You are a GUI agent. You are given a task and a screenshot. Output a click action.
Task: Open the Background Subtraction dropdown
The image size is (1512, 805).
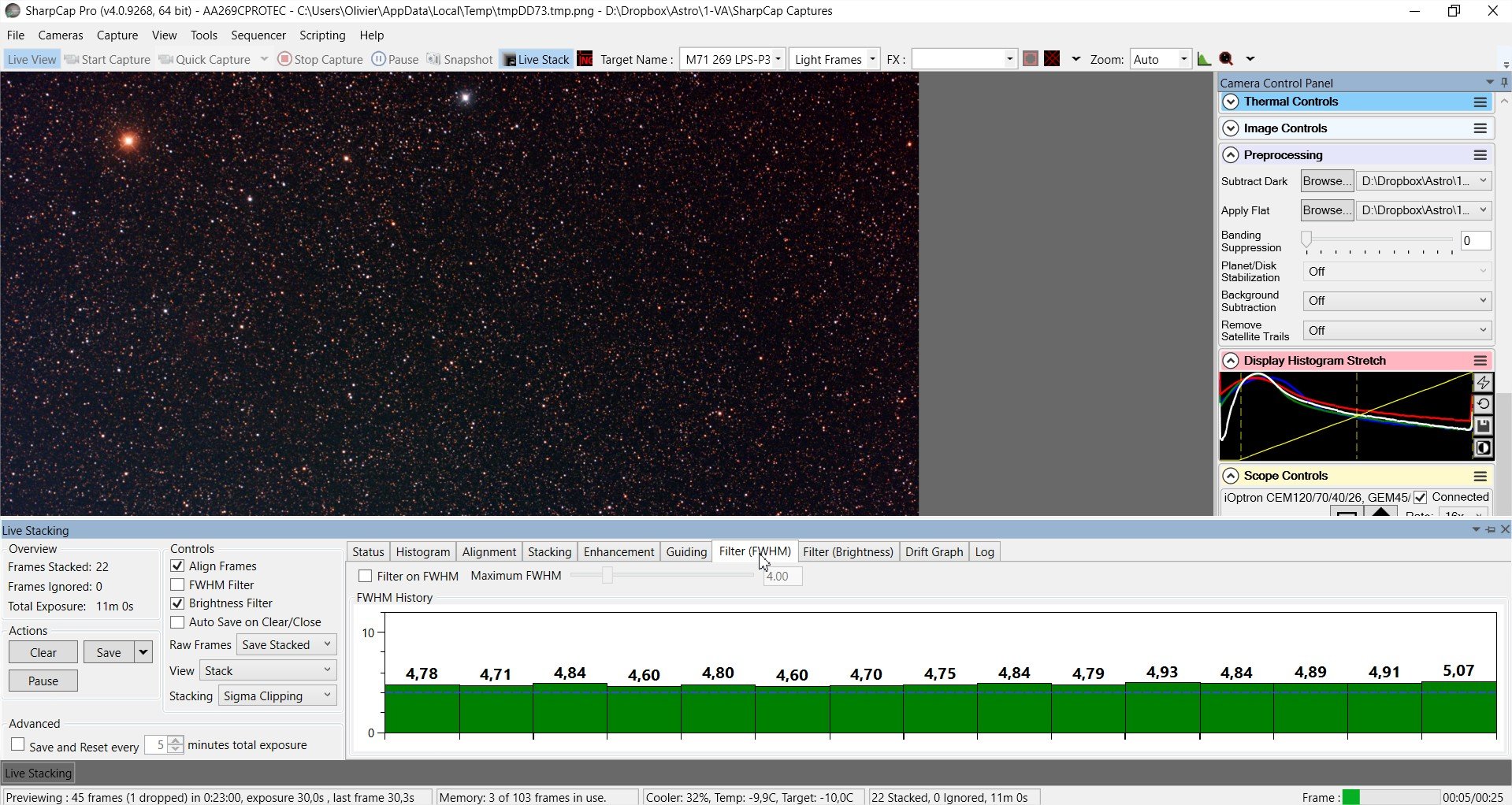coord(1397,301)
